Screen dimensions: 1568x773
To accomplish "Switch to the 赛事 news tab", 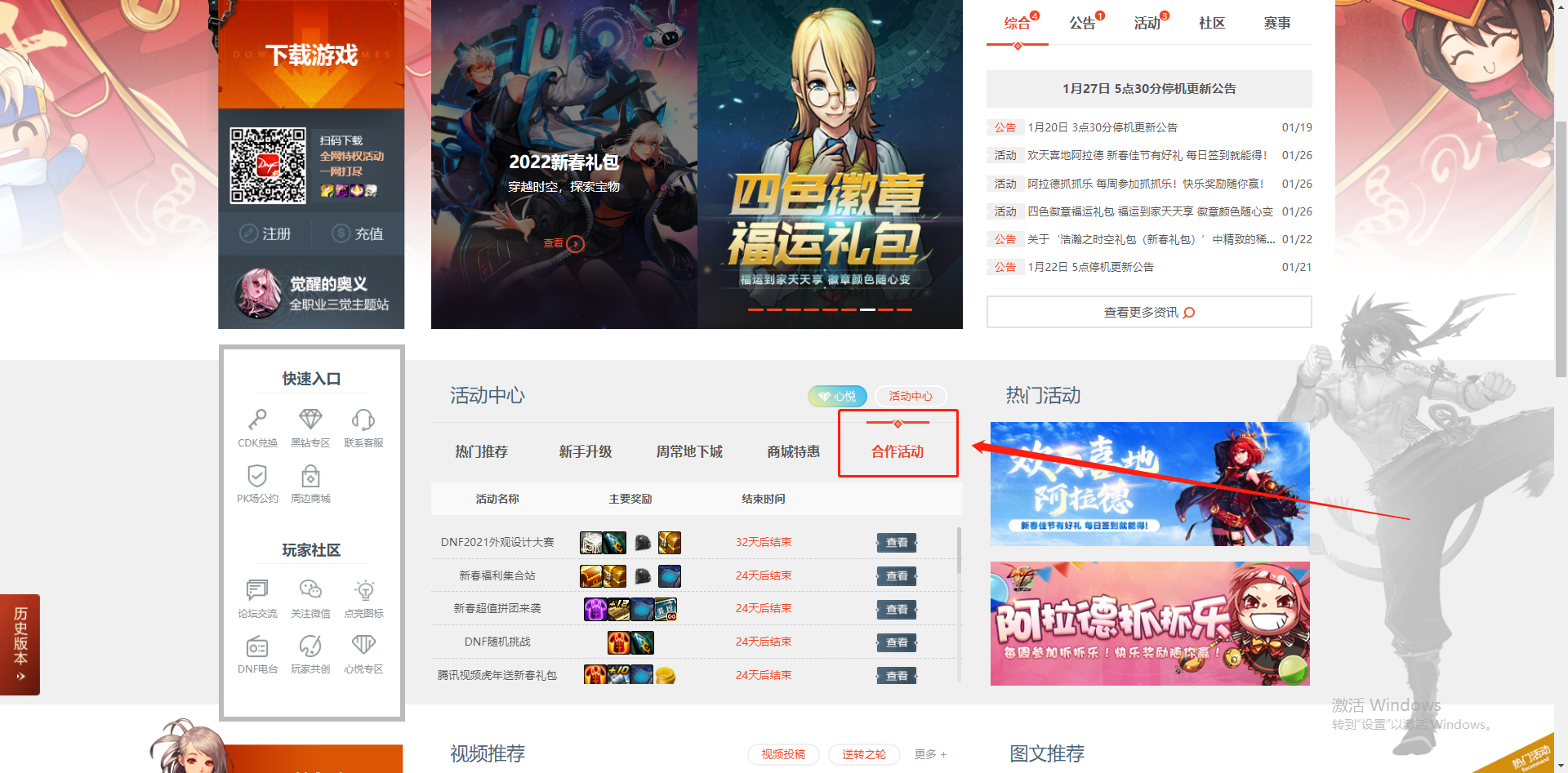I will click(x=1277, y=23).
